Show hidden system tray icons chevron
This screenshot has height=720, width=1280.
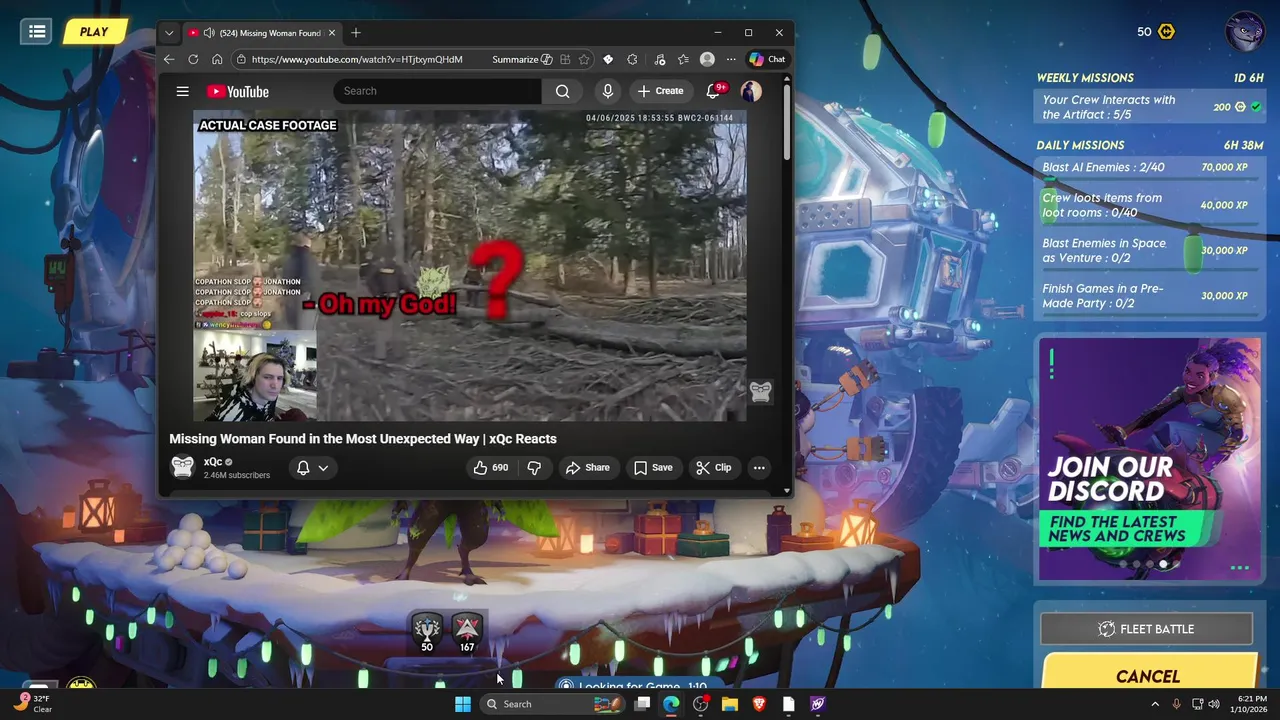click(1156, 704)
